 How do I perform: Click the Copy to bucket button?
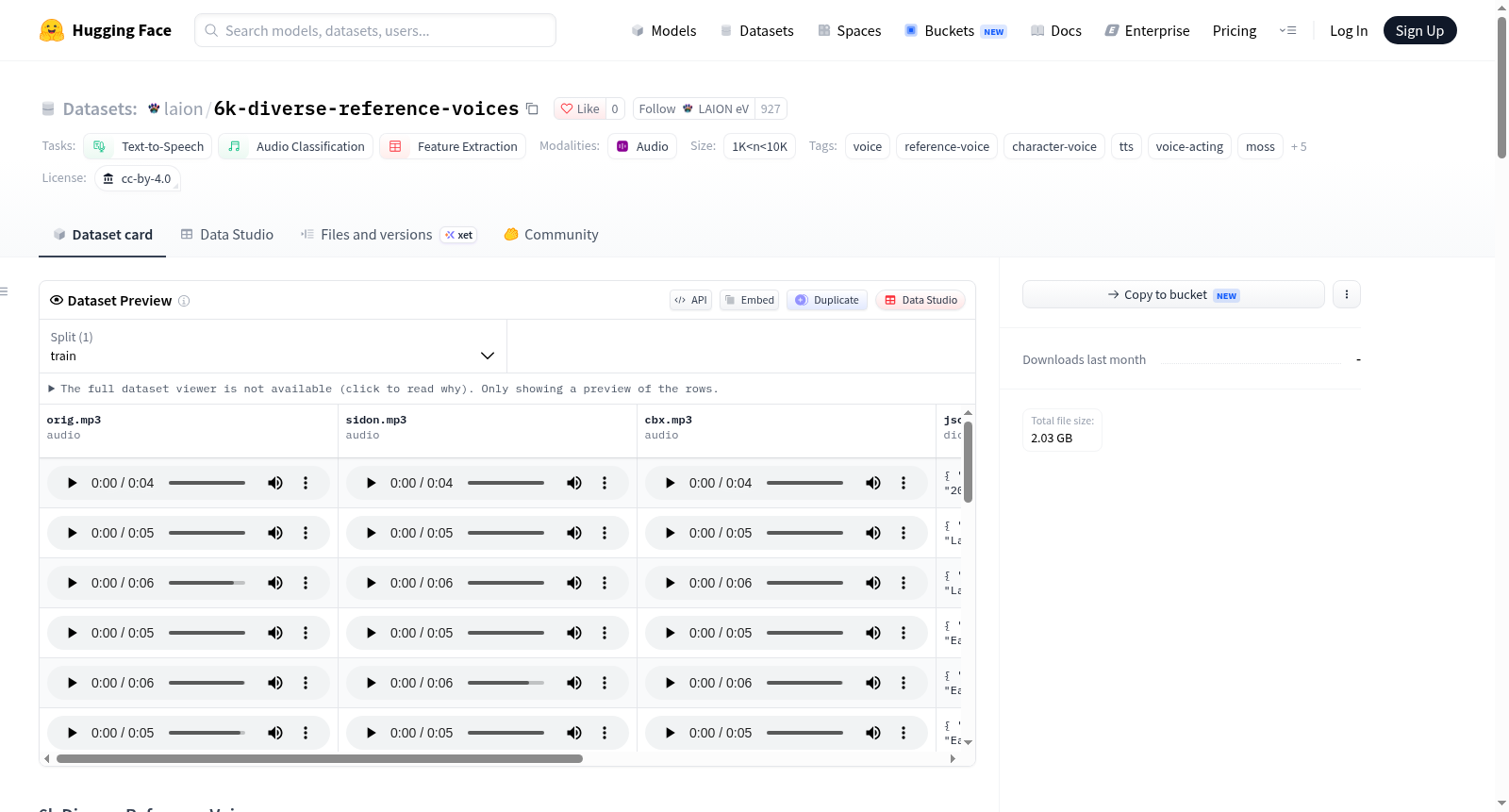point(1173,294)
